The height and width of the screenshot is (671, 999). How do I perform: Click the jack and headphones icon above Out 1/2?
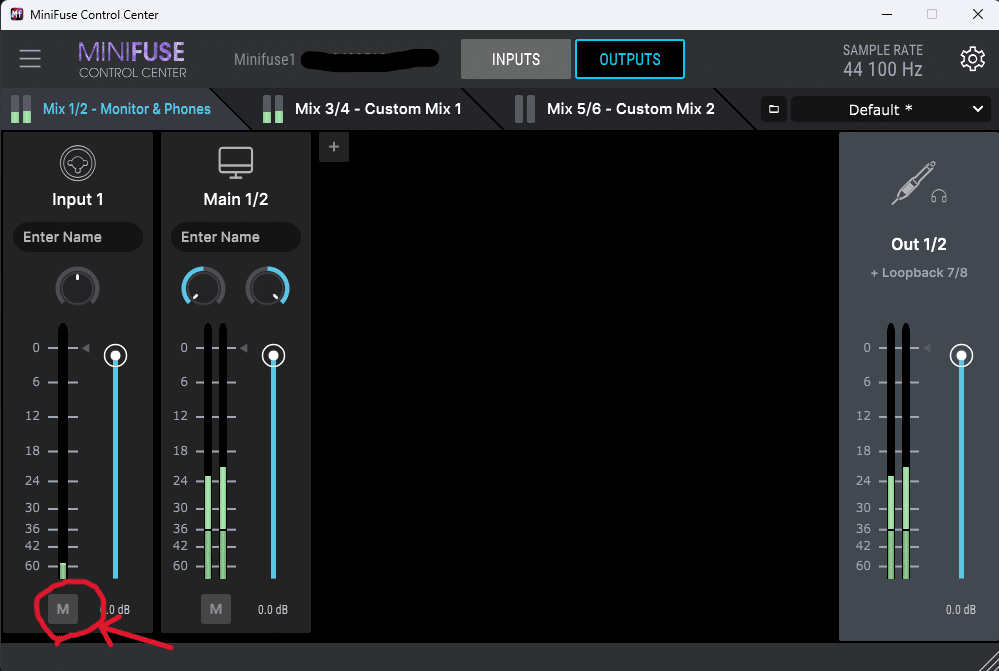point(917,183)
